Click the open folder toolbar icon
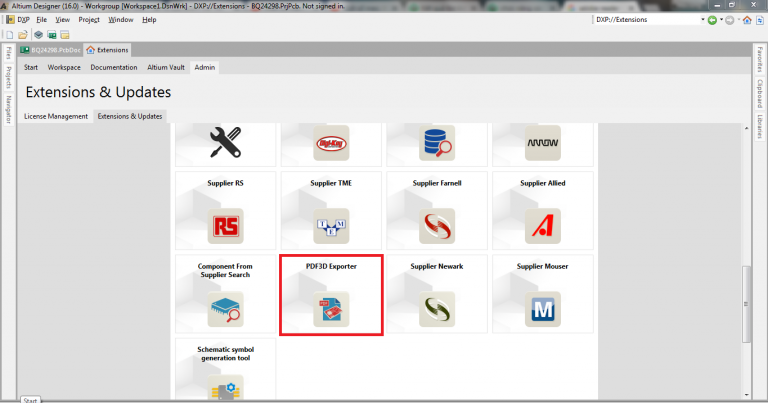768x403 pixels. (23, 35)
